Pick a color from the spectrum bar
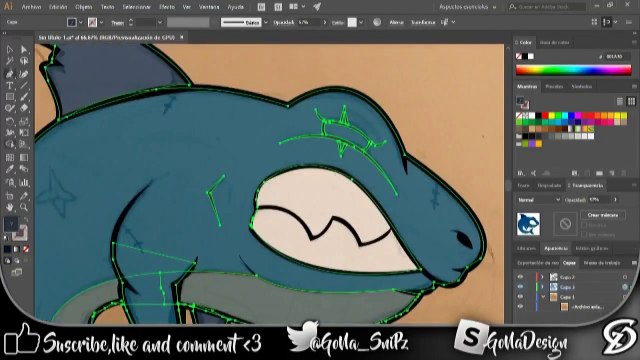640x360 pixels. (x=573, y=70)
